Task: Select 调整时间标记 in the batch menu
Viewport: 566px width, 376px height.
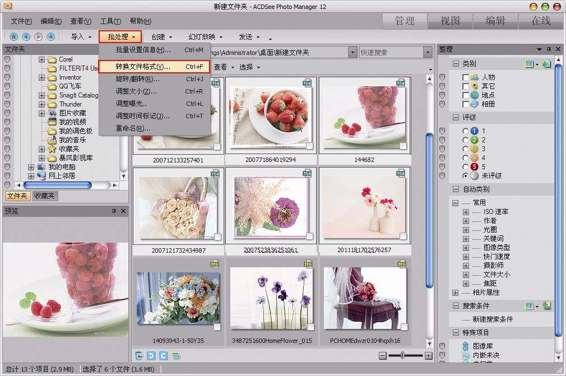Action: (x=154, y=116)
